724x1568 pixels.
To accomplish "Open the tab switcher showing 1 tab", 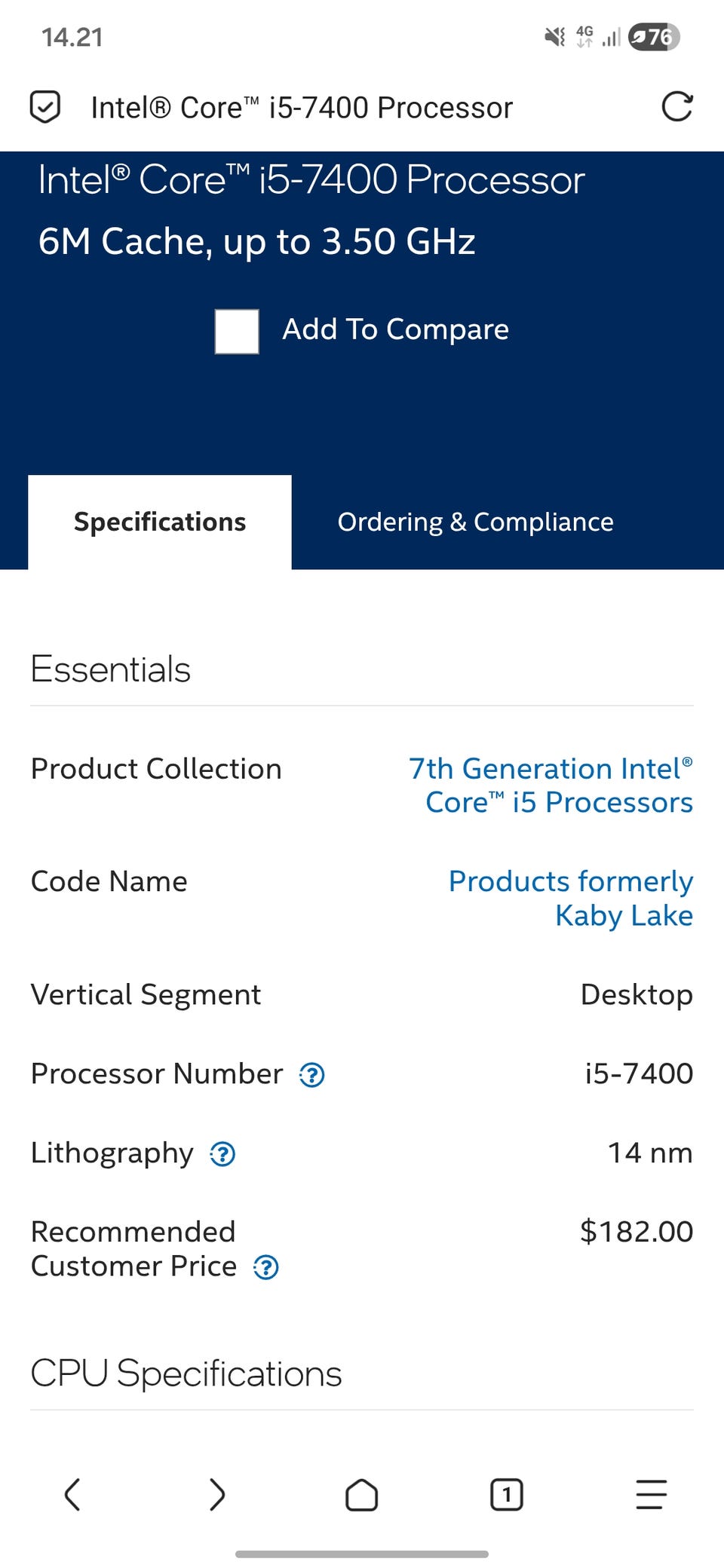I will tap(506, 1494).
